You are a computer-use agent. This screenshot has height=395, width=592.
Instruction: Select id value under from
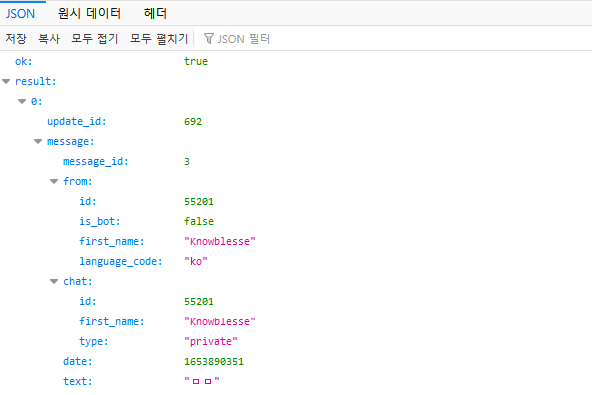199,202
